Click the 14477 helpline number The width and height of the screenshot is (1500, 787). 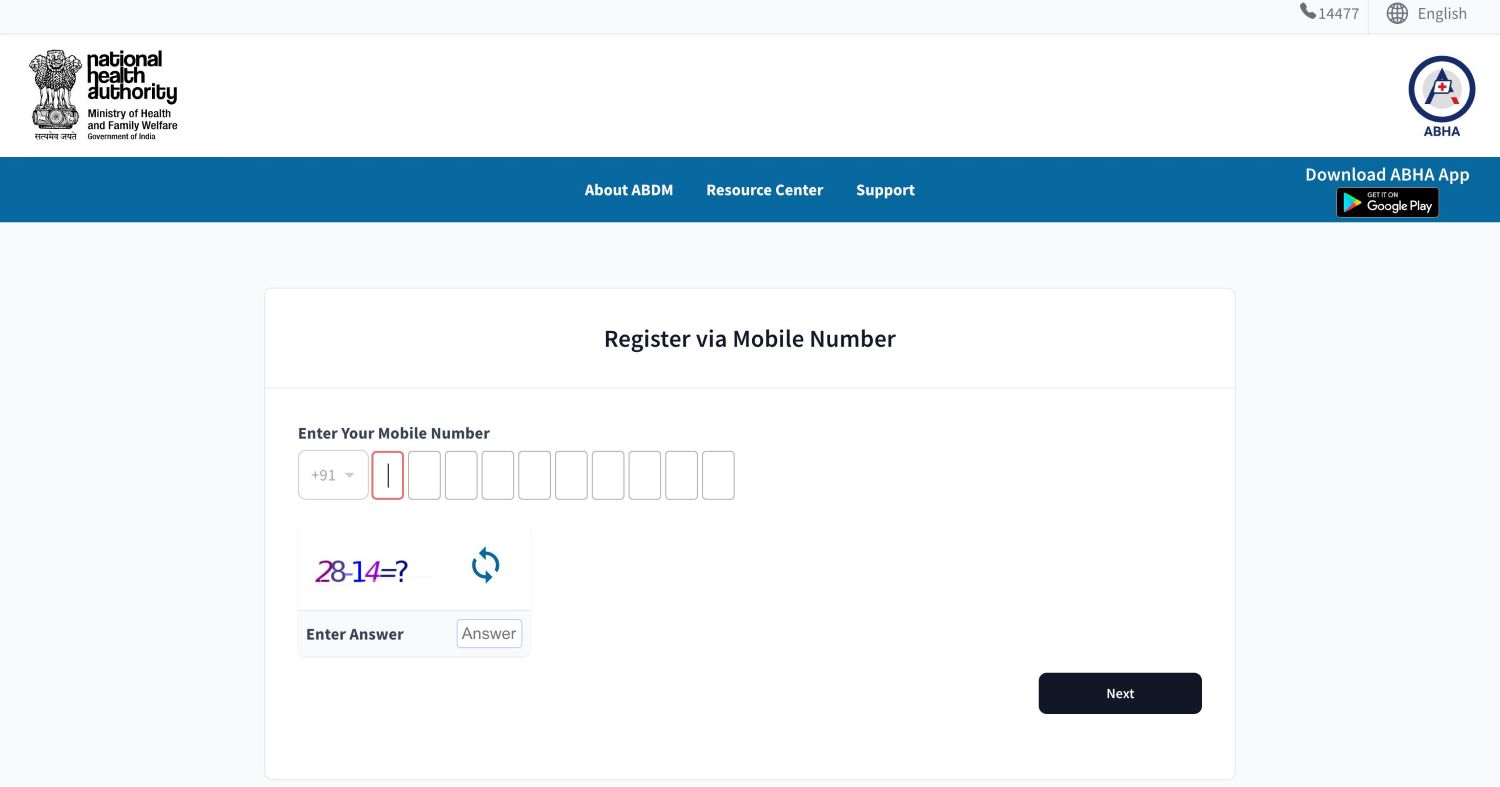click(x=1338, y=13)
